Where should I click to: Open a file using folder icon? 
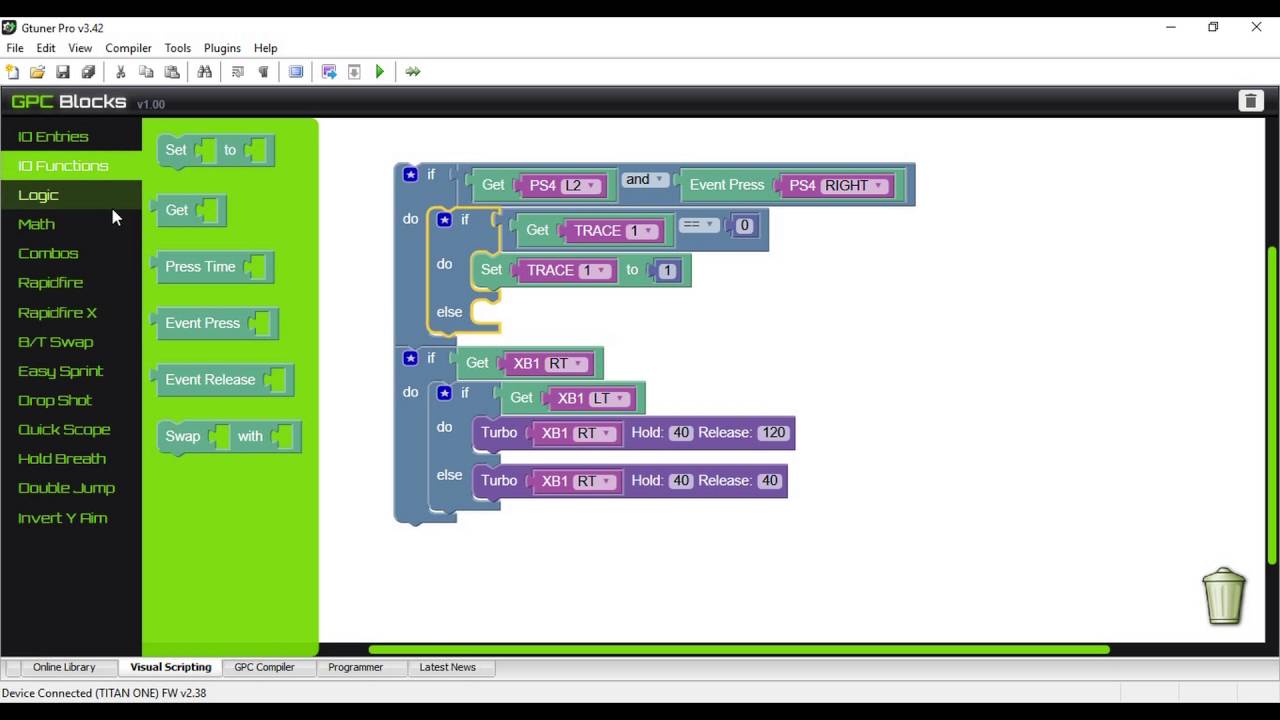point(37,72)
